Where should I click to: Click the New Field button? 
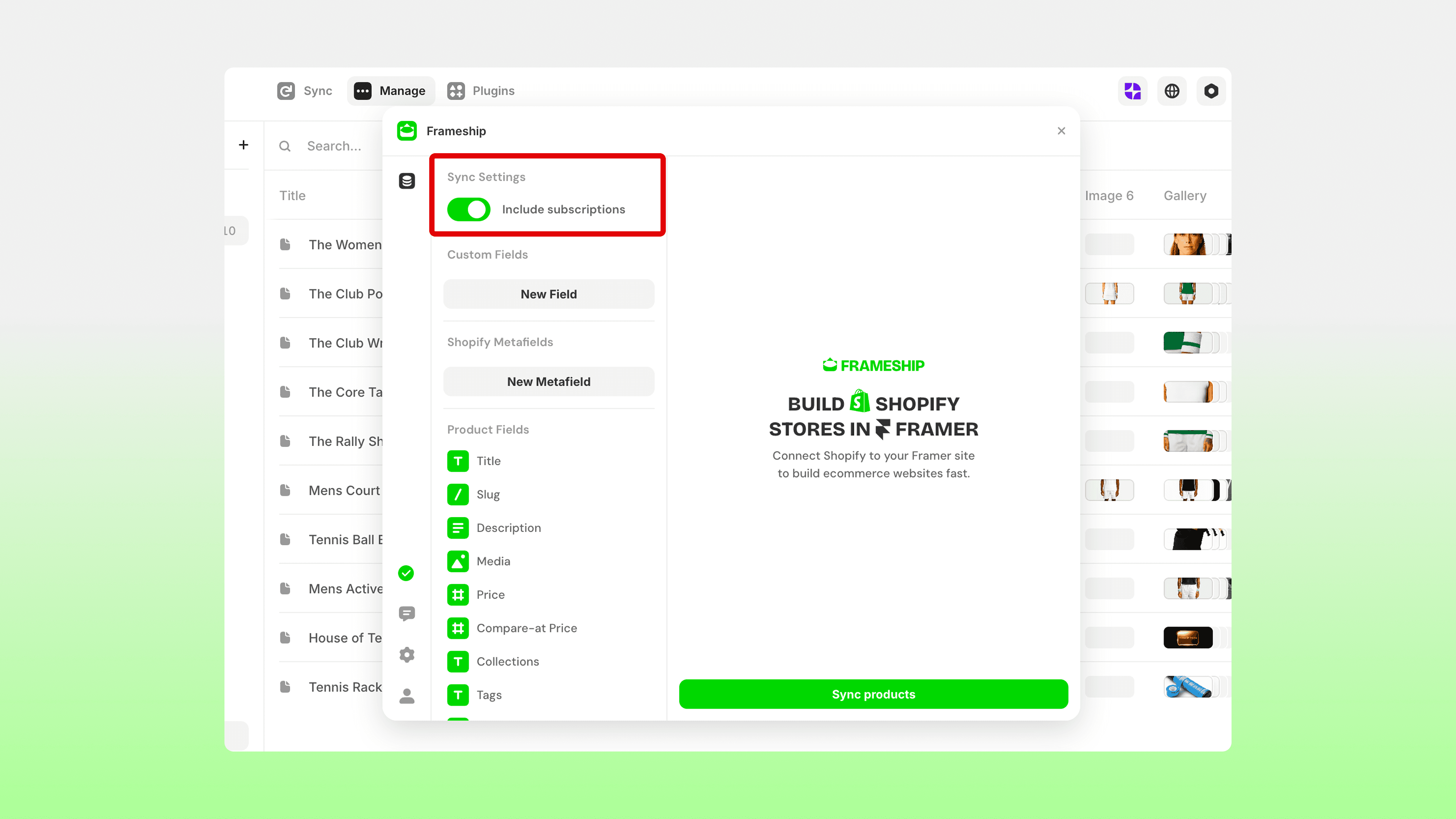(x=548, y=294)
